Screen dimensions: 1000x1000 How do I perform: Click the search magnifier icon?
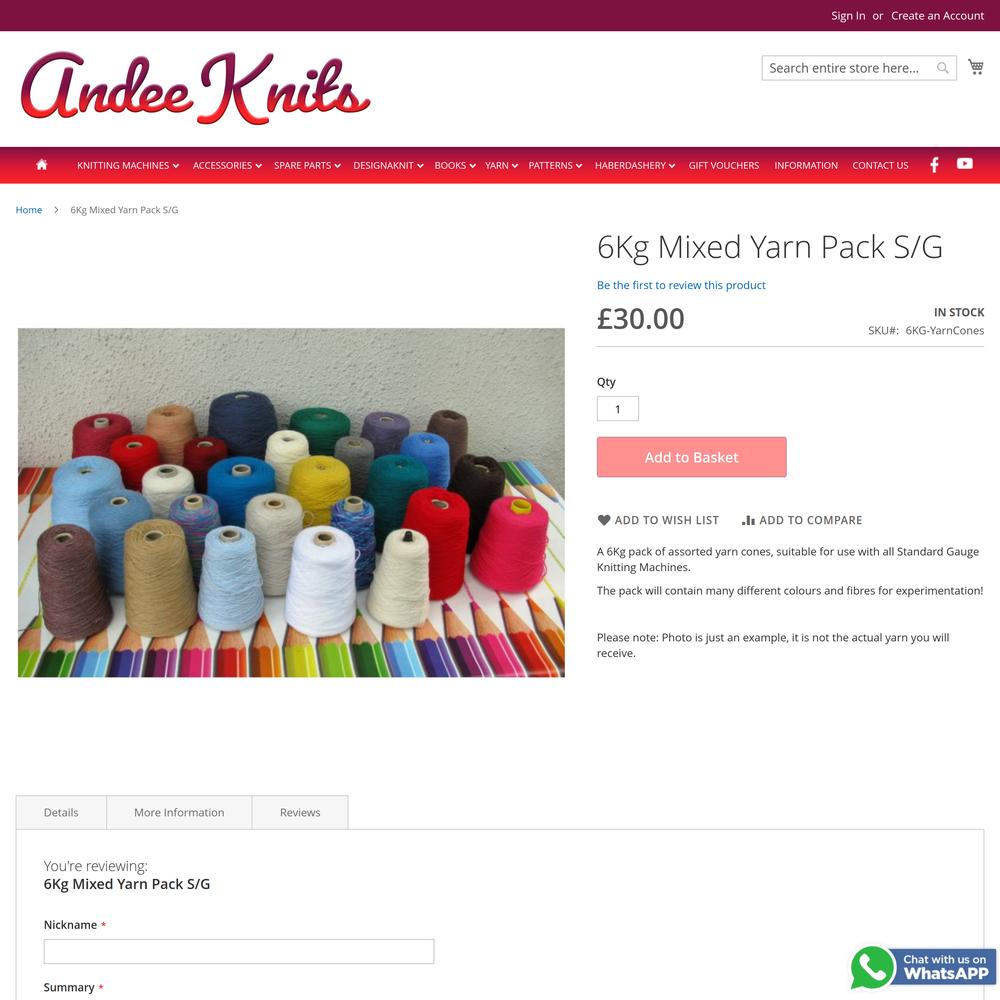tap(942, 68)
